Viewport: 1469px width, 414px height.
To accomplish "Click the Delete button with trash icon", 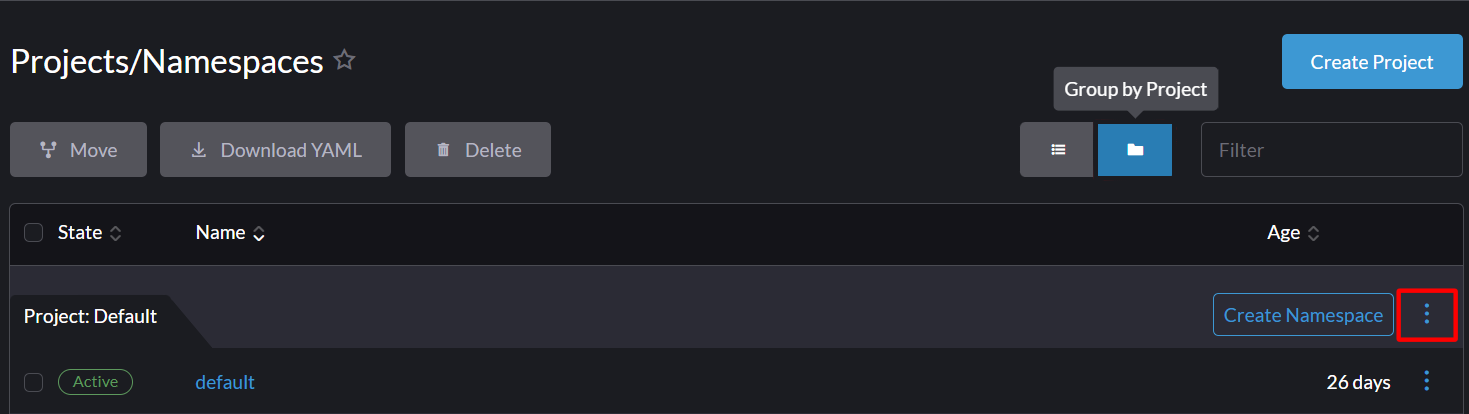I will click(x=478, y=150).
